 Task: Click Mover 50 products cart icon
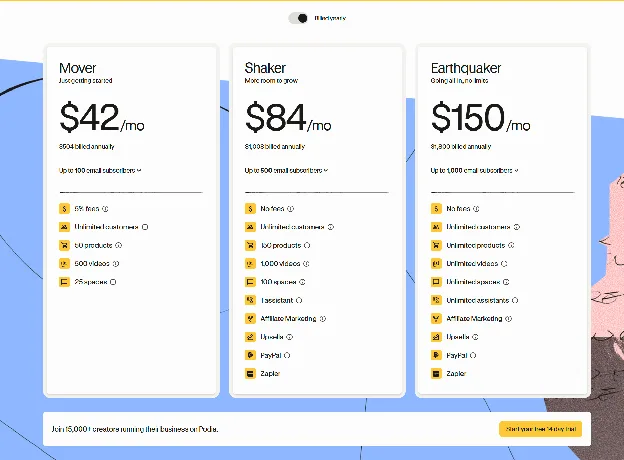[x=64, y=245]
